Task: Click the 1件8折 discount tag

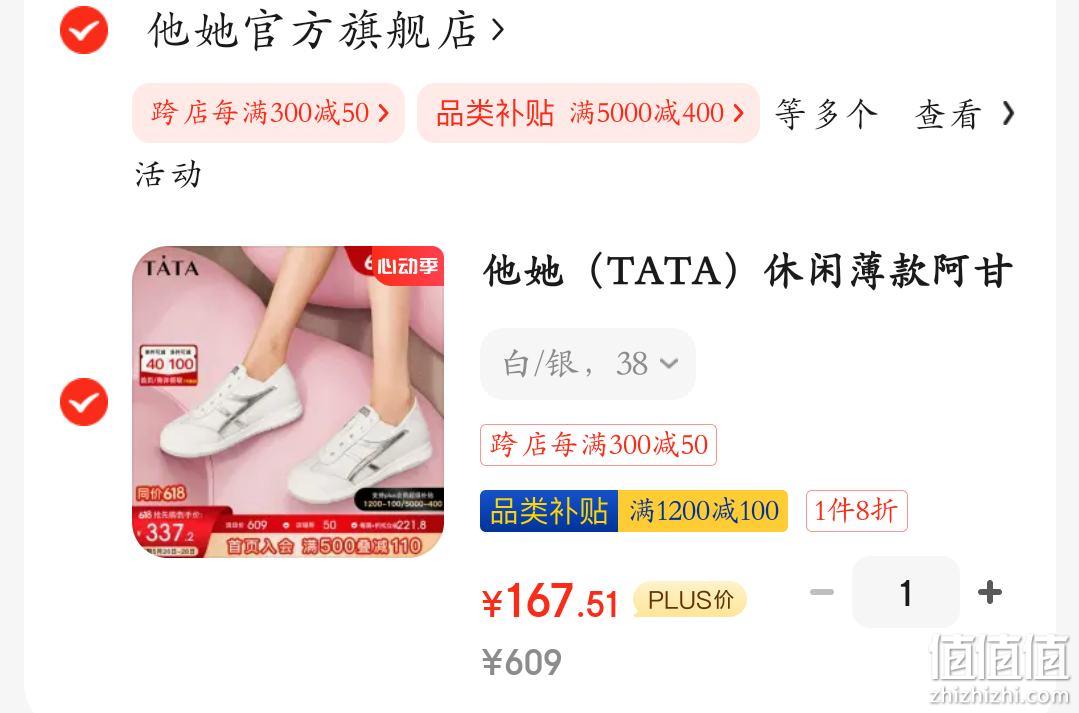Action: point(857,511)
